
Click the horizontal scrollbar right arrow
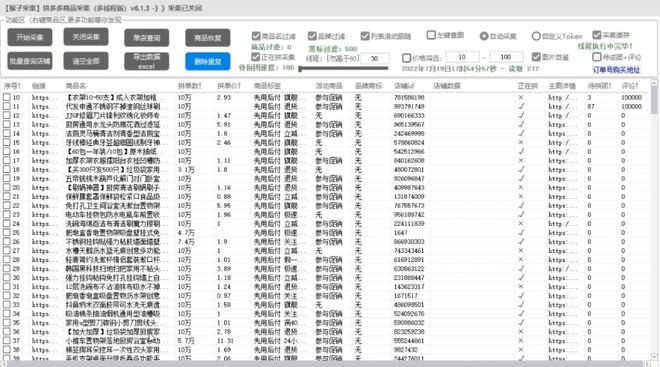point(648,363)
